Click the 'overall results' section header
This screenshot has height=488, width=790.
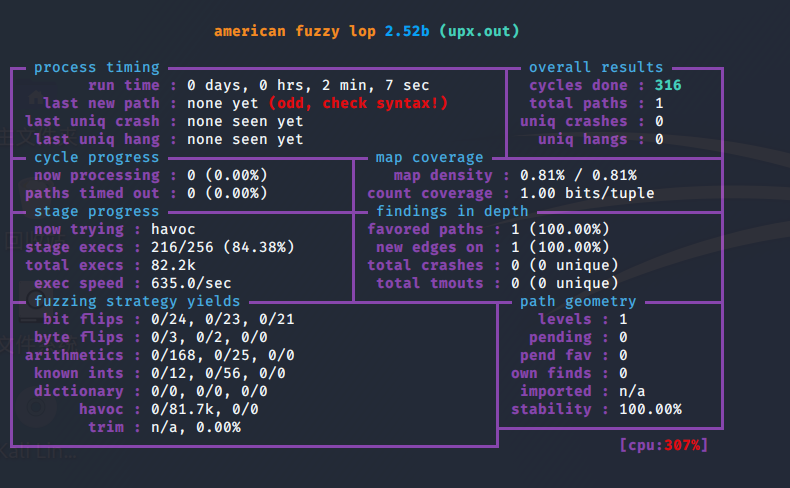tap(595, 68)
